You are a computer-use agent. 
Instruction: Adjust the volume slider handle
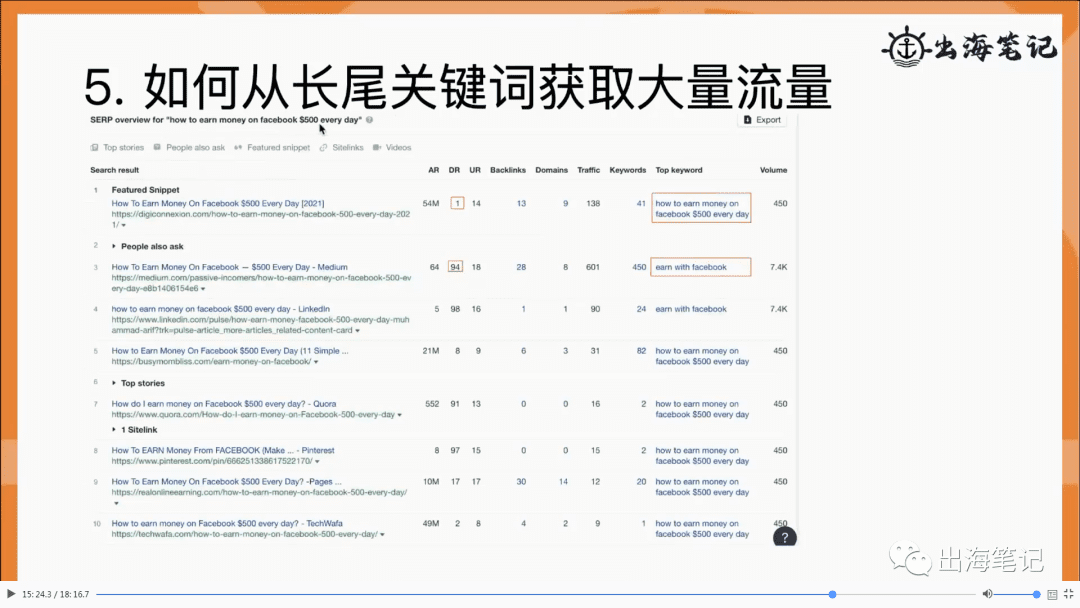pyautogui.click(x=1036, y=594)
